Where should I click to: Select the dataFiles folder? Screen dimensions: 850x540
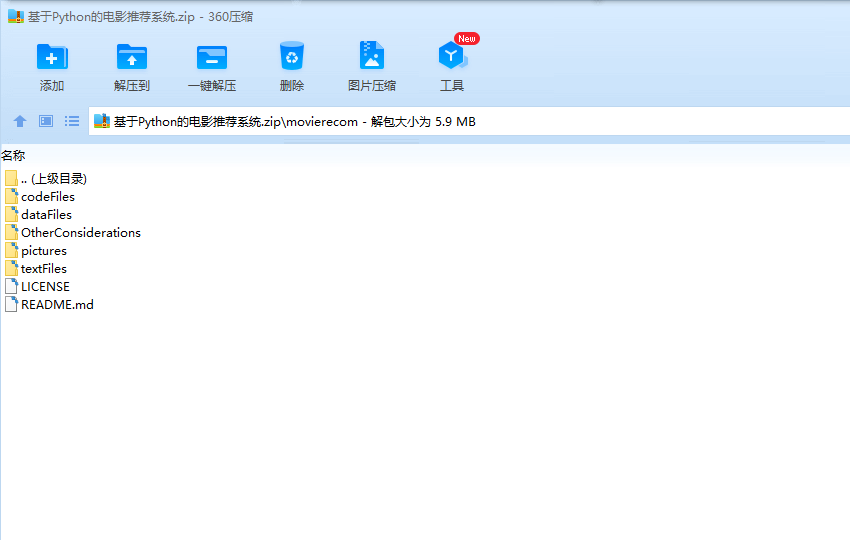[x=38, y=214]
